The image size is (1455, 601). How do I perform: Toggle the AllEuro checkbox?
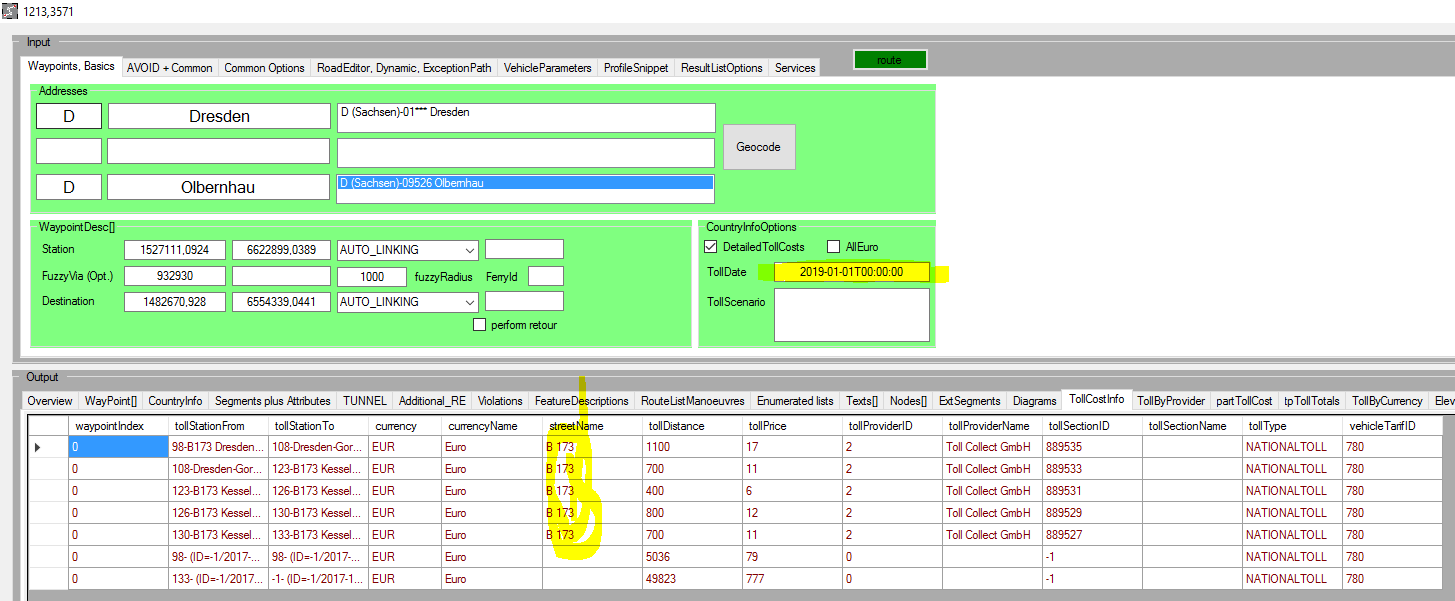click(x=834, y=247)
